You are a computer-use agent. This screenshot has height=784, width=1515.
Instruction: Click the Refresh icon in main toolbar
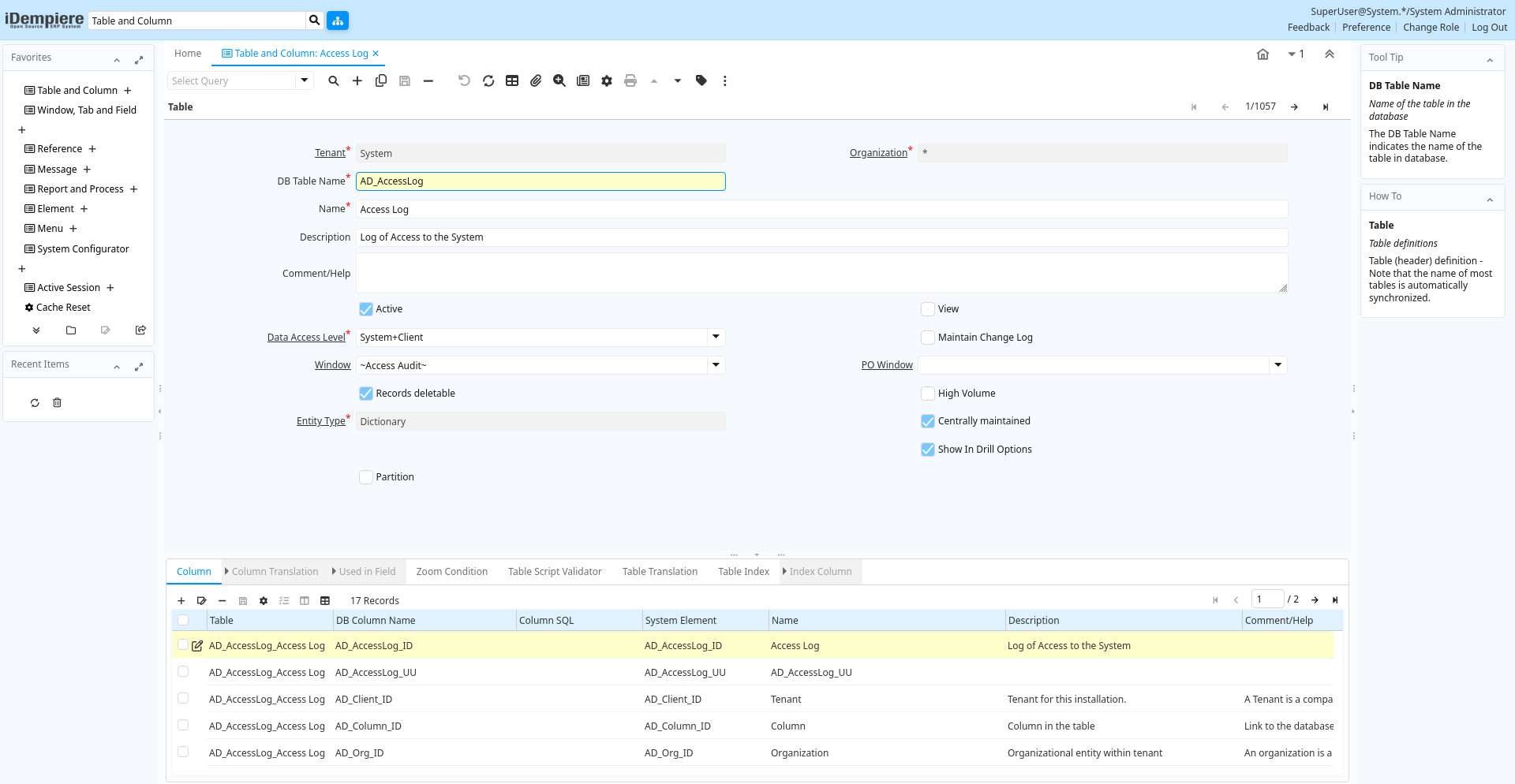coord(488,80)
